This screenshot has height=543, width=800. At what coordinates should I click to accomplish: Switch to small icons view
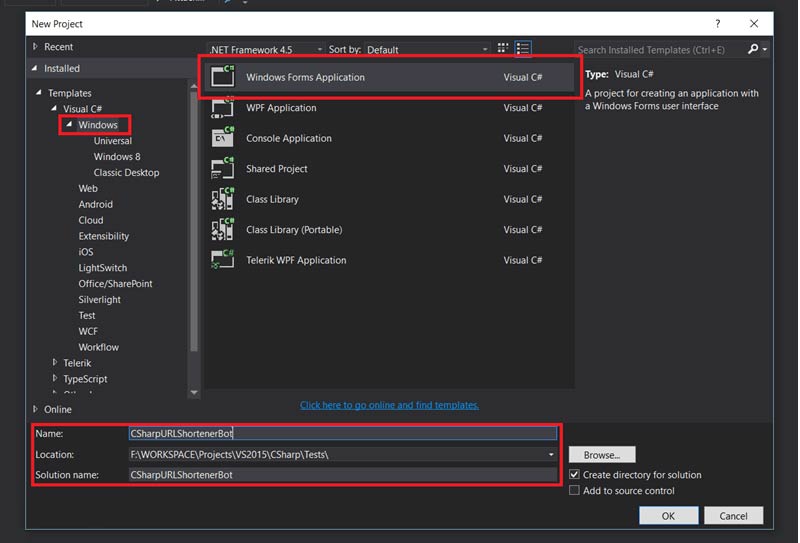(503, 49)
